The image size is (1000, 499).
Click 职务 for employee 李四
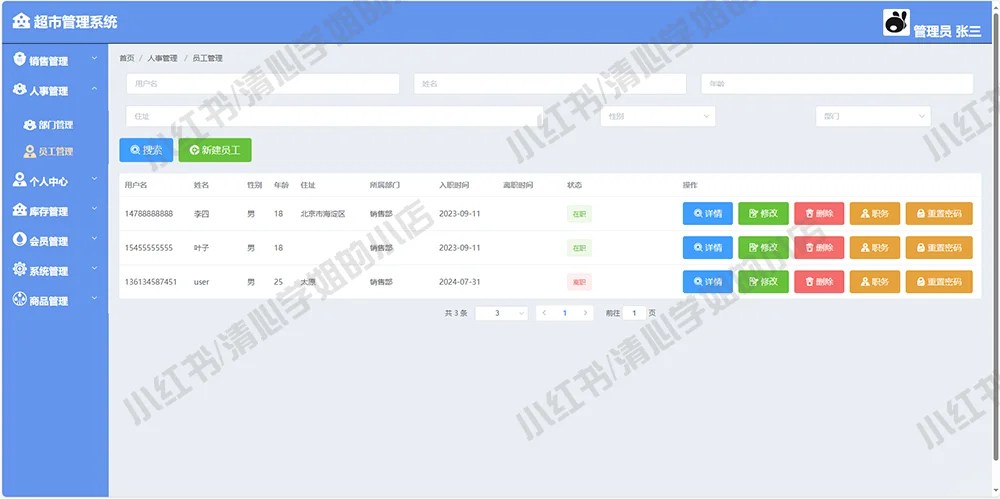[875, 214]
